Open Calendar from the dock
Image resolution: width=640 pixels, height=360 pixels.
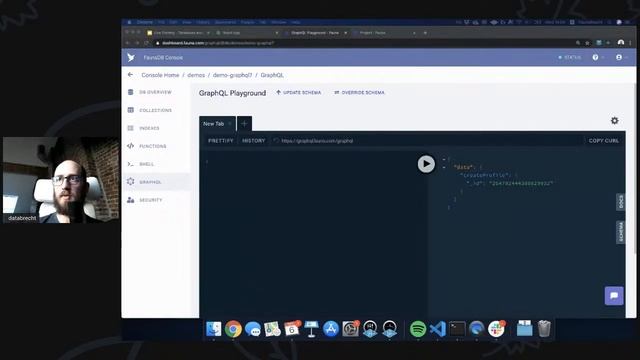point(292,329)
